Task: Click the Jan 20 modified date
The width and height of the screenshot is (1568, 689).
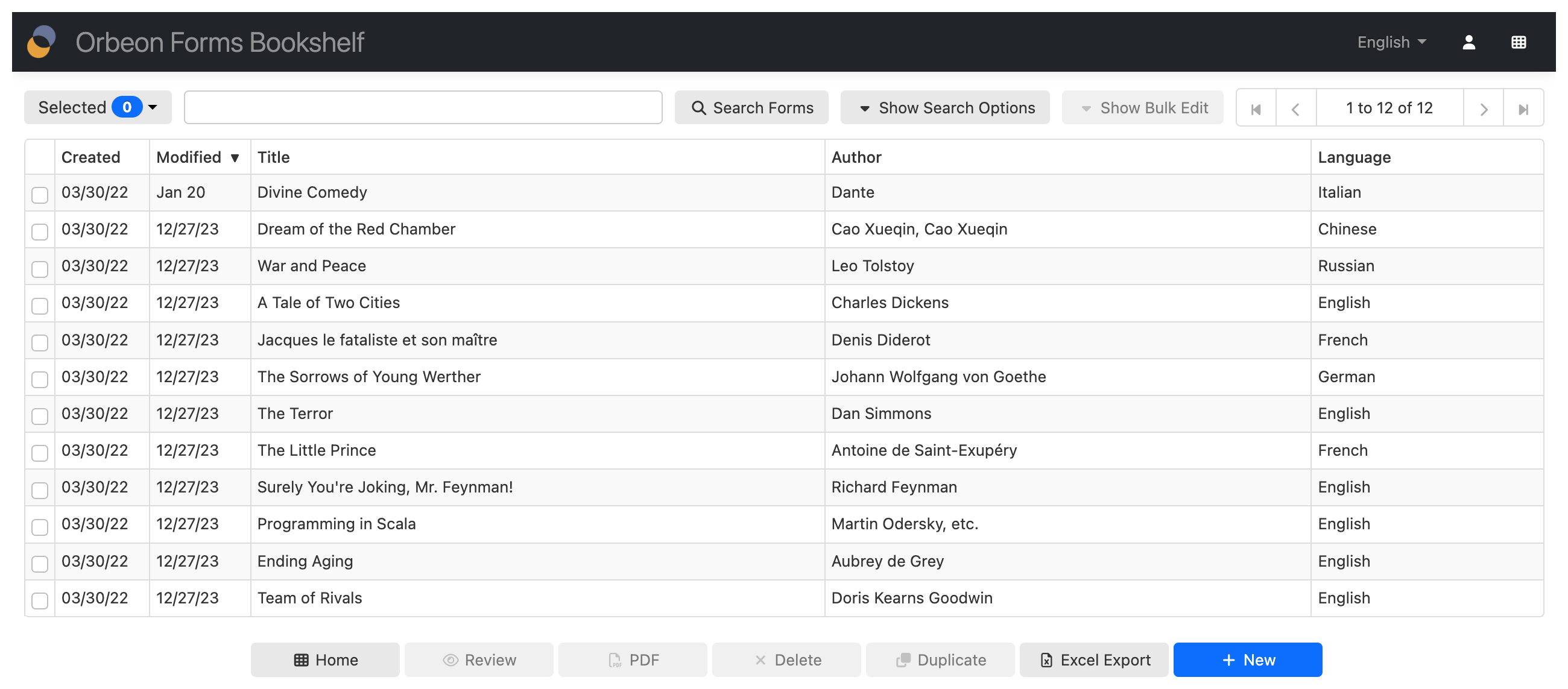Action: pos(180,192)
